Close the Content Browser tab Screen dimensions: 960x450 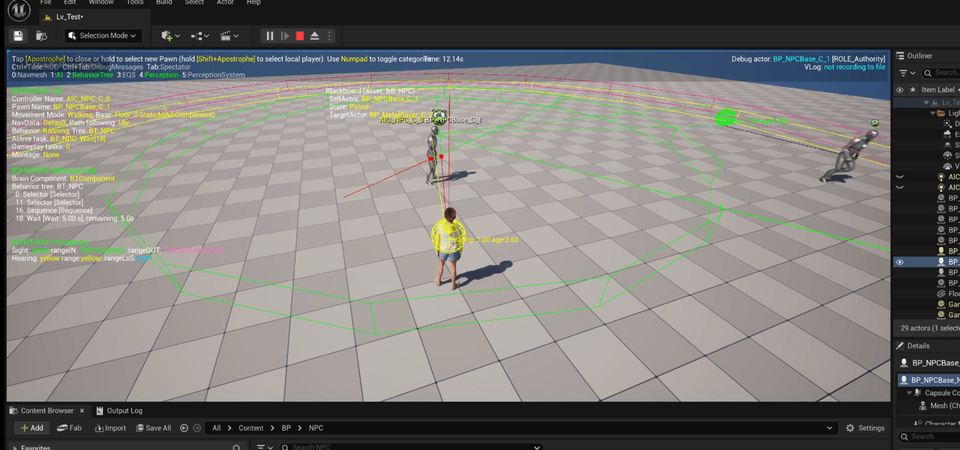[x=82, y=411]
